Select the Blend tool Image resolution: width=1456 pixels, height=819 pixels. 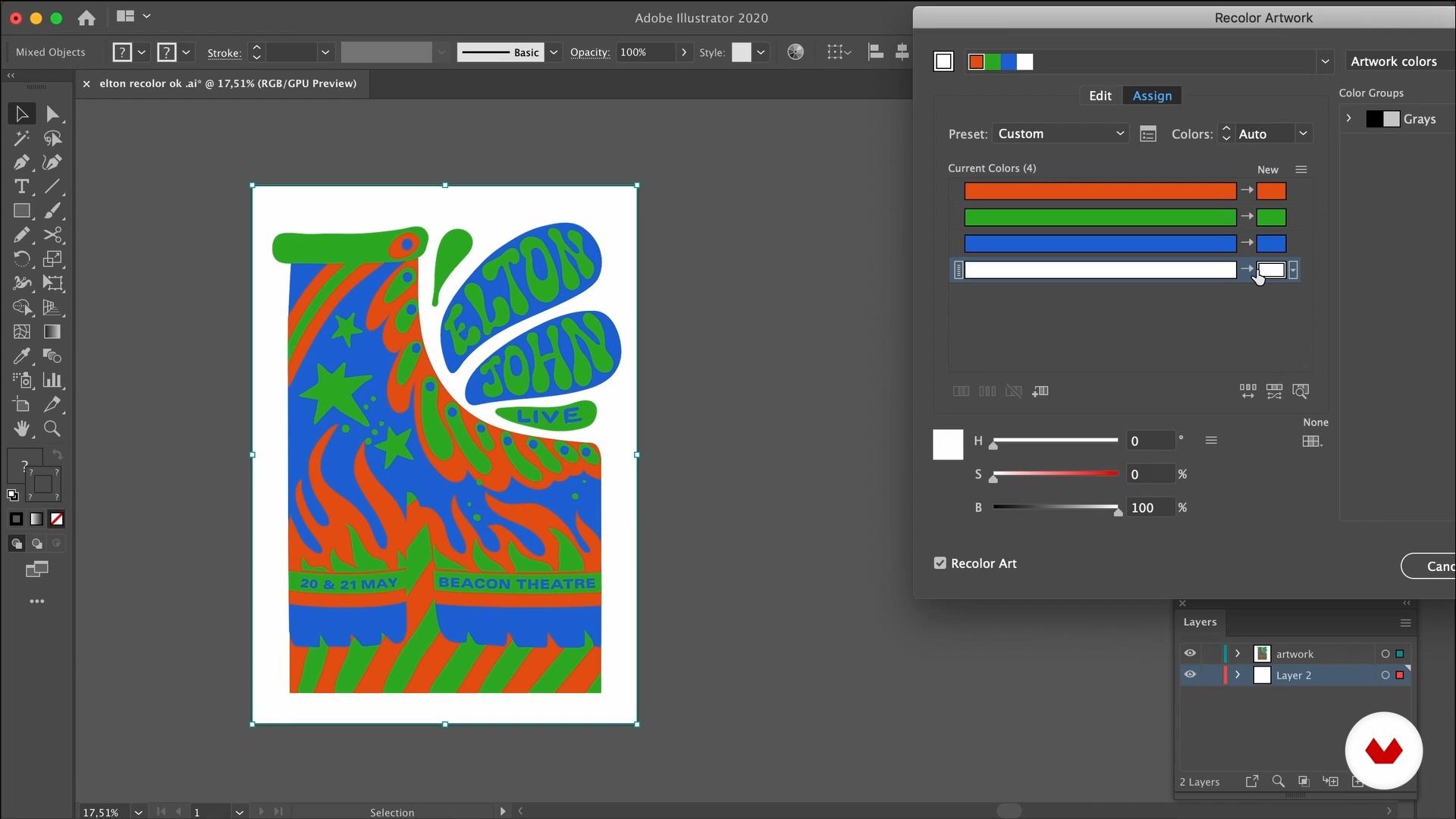[52, 356]
